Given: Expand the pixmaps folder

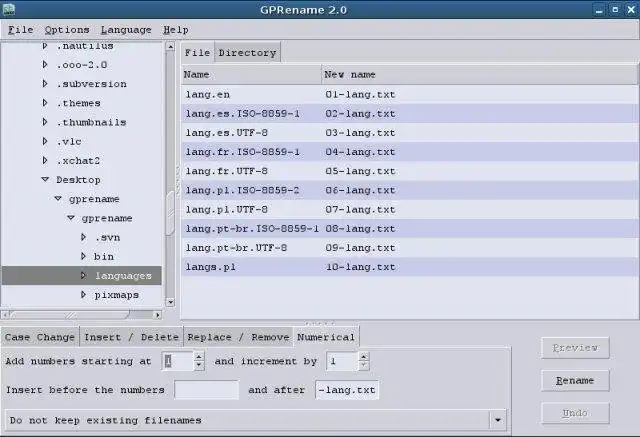Looking at the screenshot, I should tap(83, 295).
